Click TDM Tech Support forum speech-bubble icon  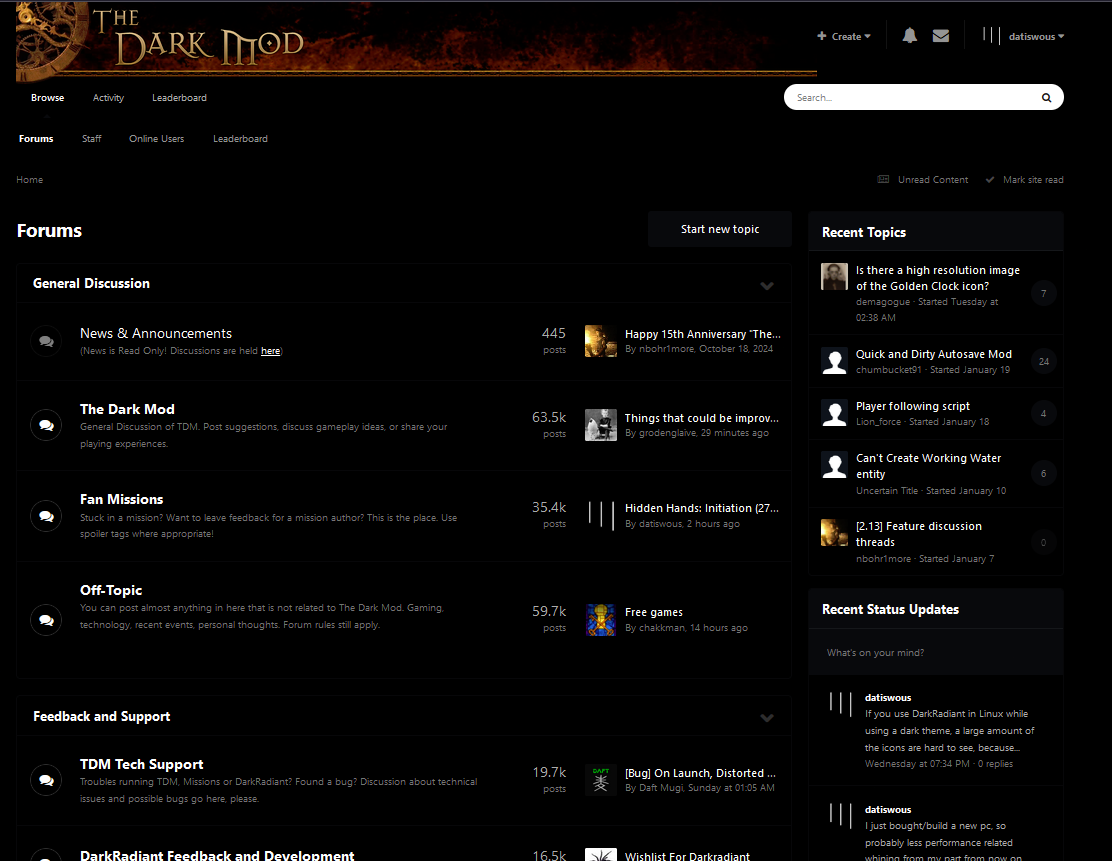[46, 780]
